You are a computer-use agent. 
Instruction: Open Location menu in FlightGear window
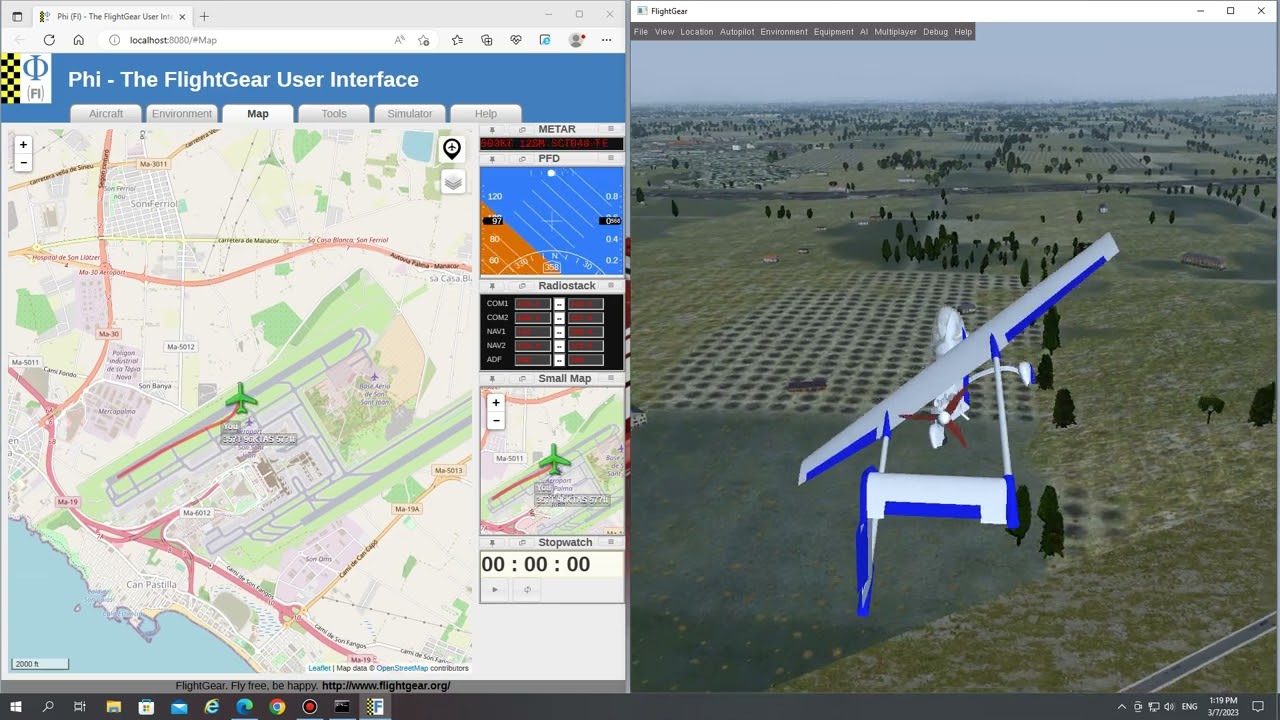[x=697, y=32]
